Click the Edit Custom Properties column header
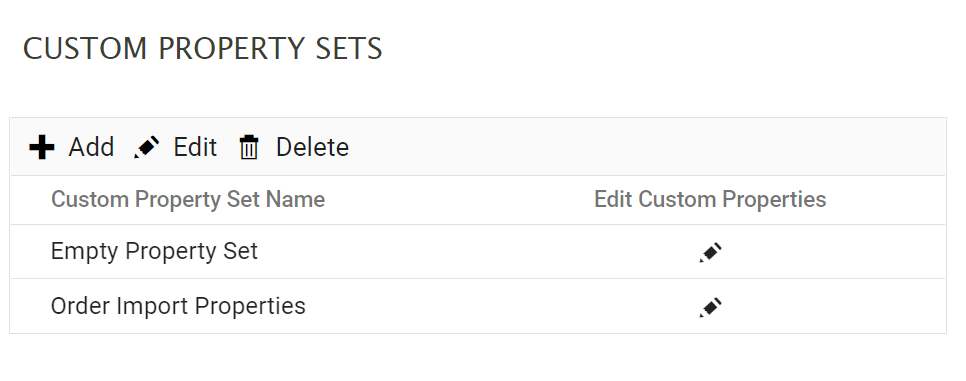This screenshot has height=381, width=966. 710,199
